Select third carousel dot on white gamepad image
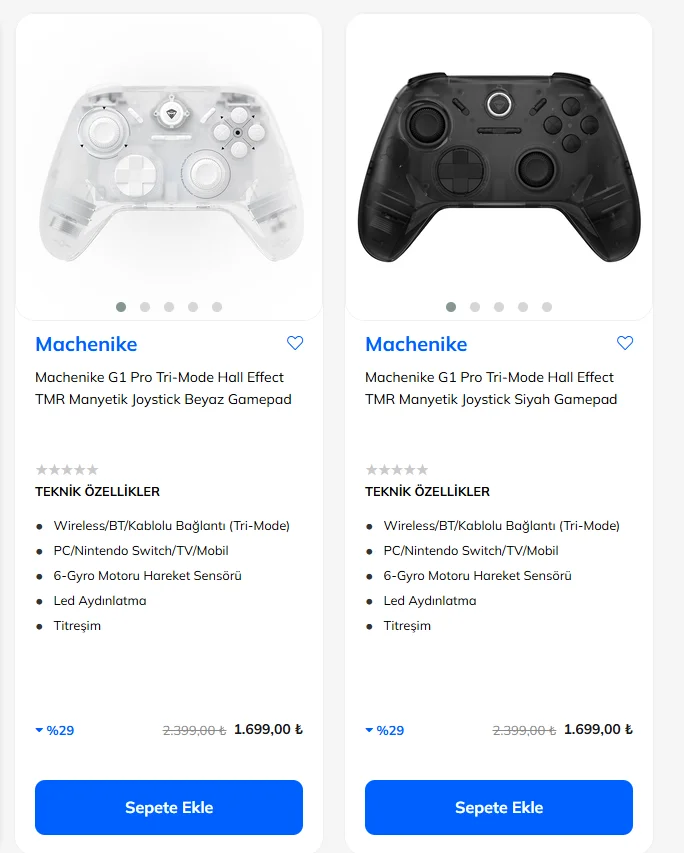The image size is (684, 853). click(169, 307)
